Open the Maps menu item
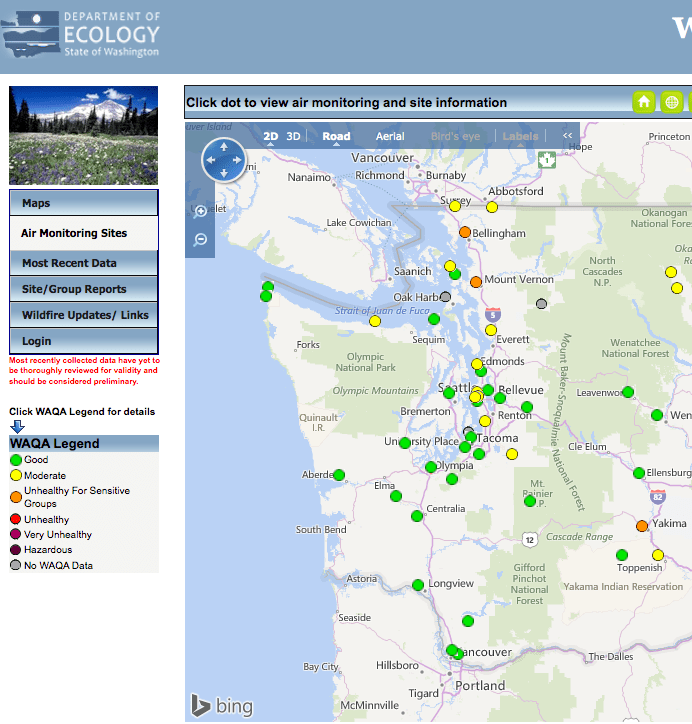Screen dimensions: 692x724 coord(83,203)
